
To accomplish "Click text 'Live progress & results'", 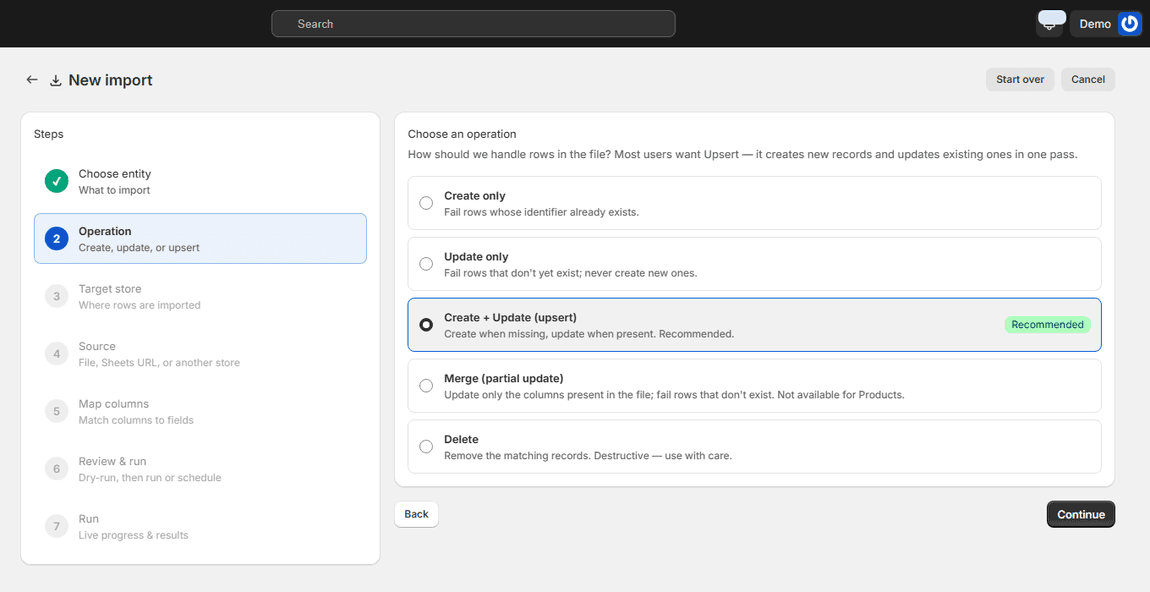I will tap(133, 535).
